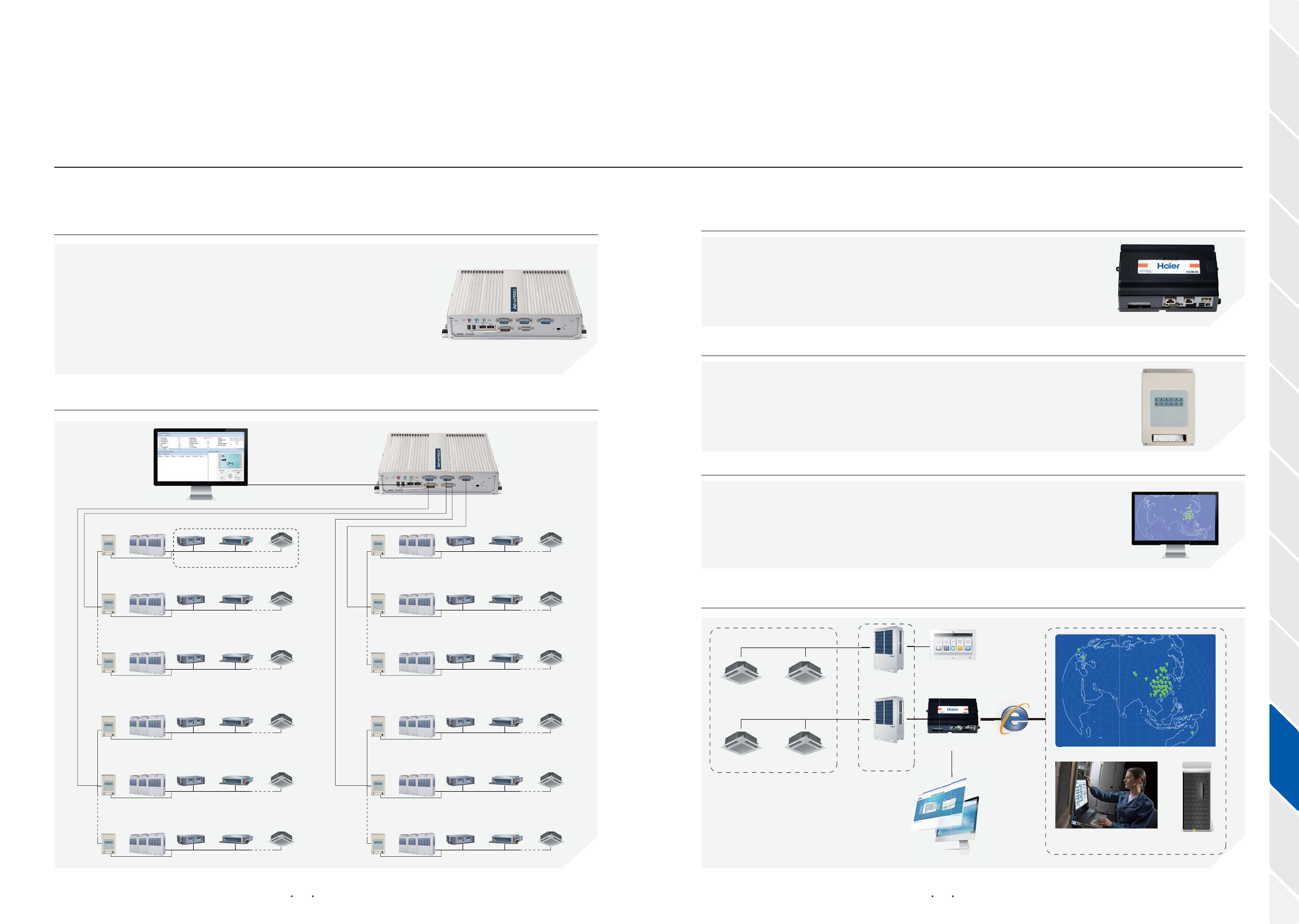Image resolution: width=1299 pixels, height=924 pixels.
Task: Click lower-left cassette unit in dashed indoor group
Action: [x=741, y=743]
